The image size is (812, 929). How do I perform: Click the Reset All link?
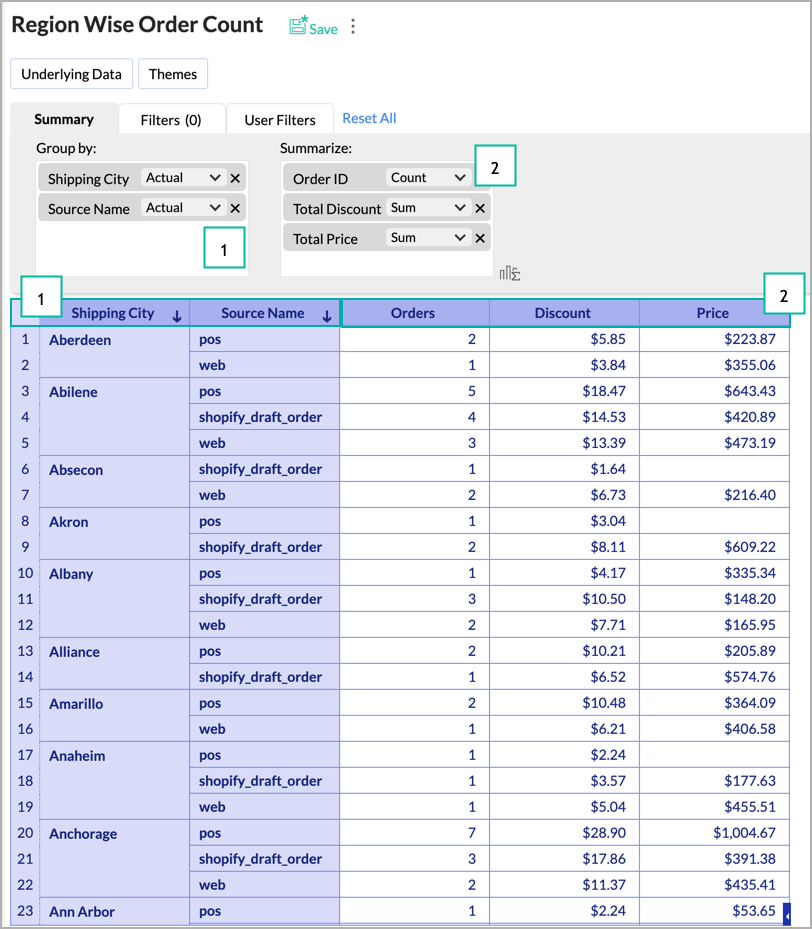click(x=369, y=117)
